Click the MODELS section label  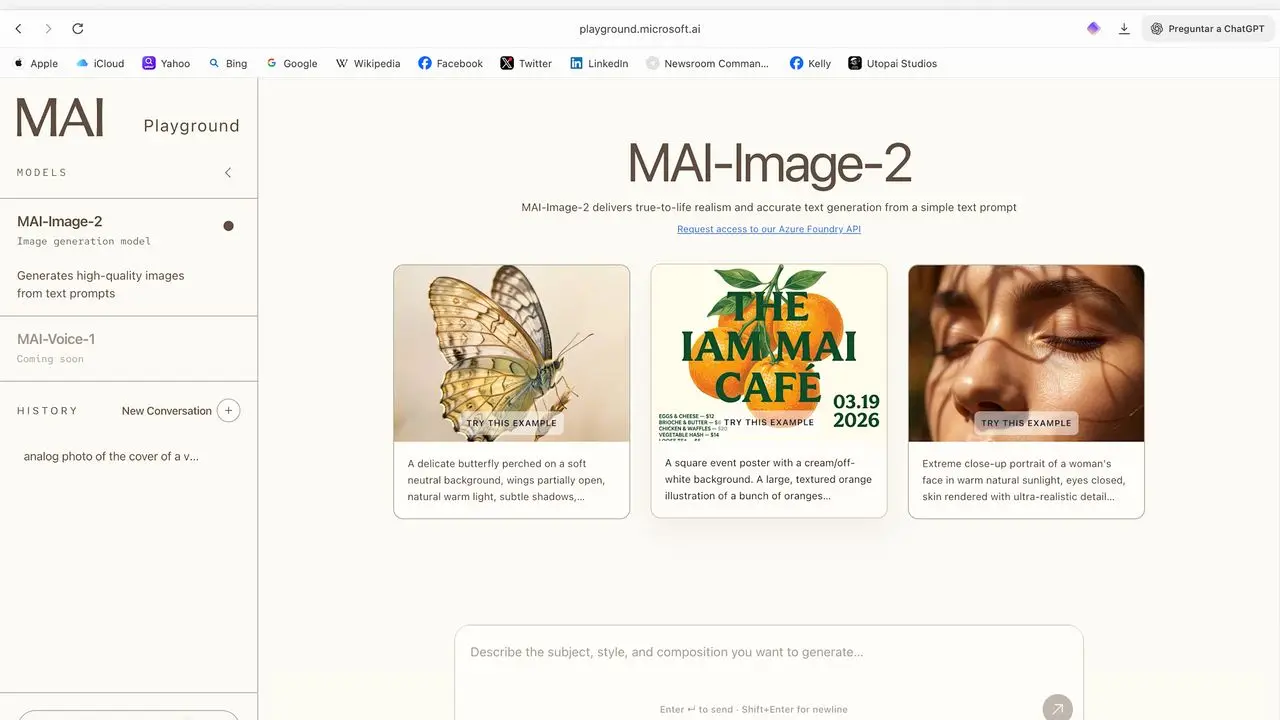pyautogui.click(x=42, y=173)
